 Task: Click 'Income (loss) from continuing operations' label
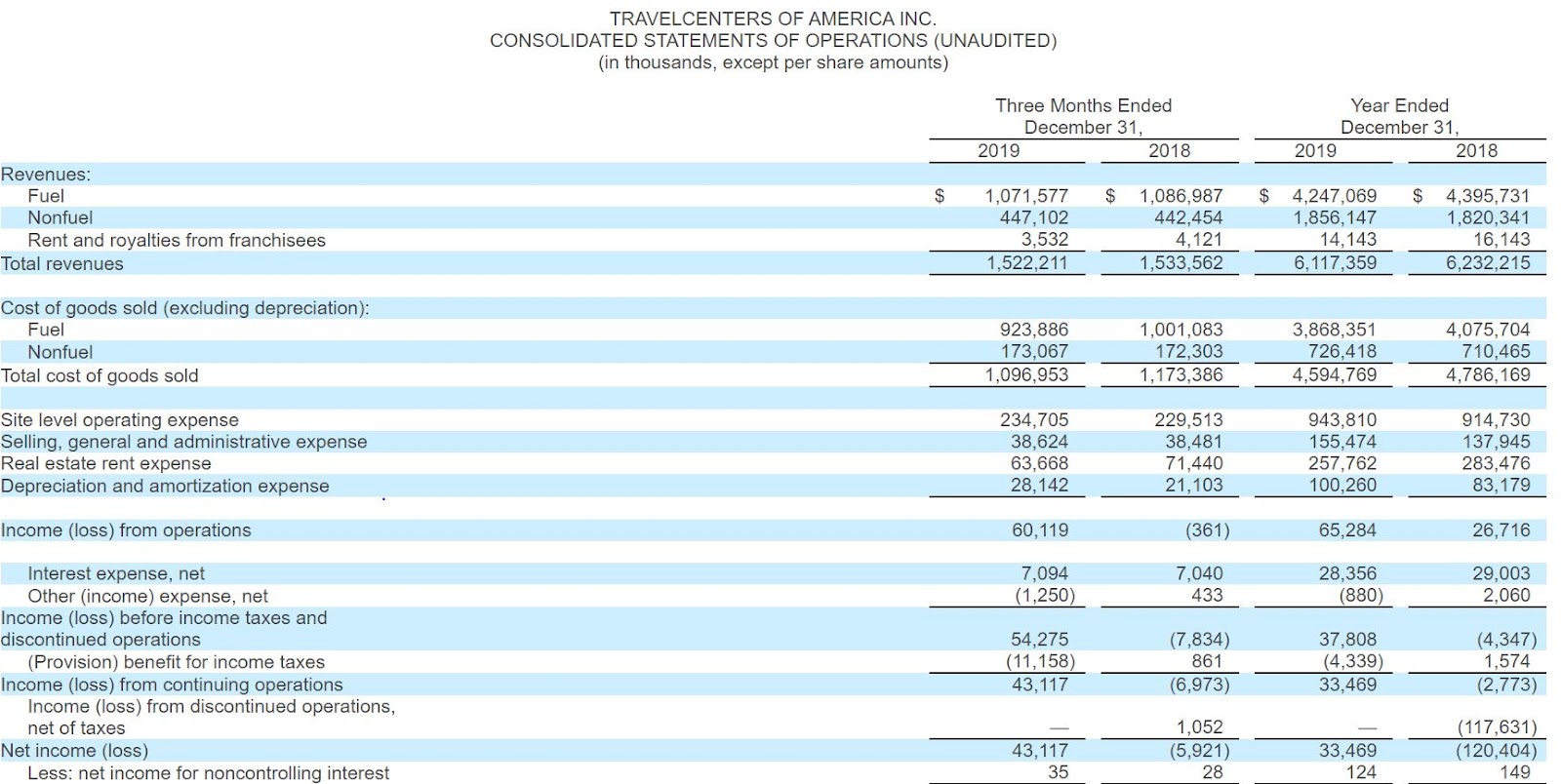click(172, 685)
